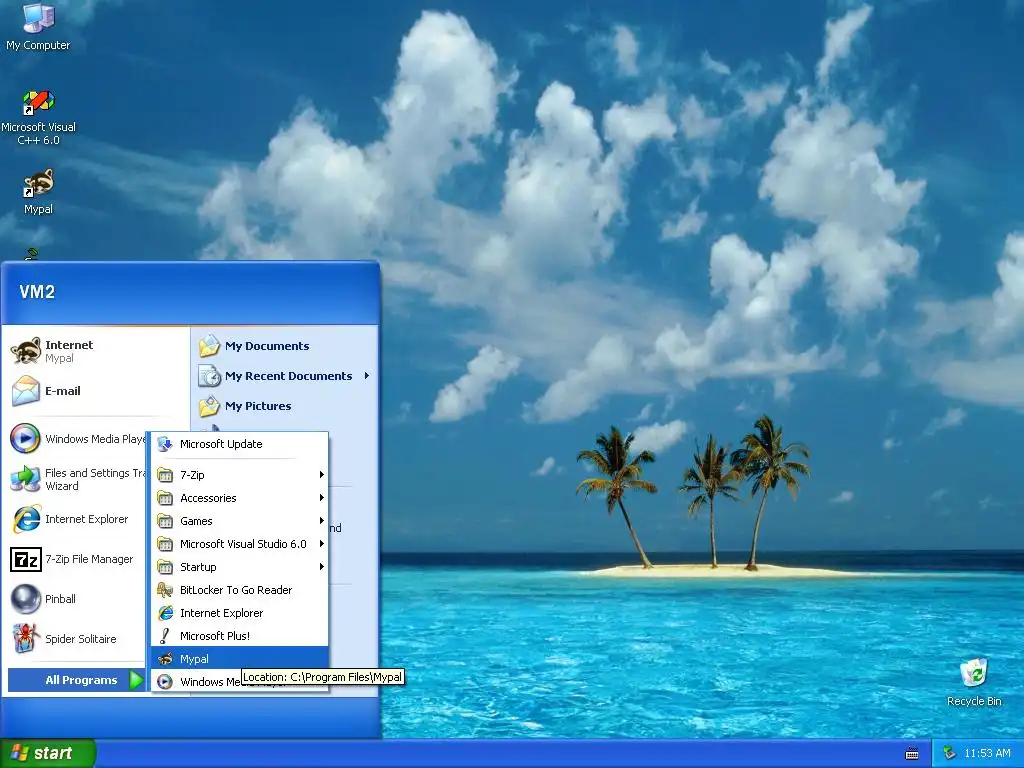Click the Spider Solitaire label
This screenshot has width=1024, height=768.
click(80, 639)
